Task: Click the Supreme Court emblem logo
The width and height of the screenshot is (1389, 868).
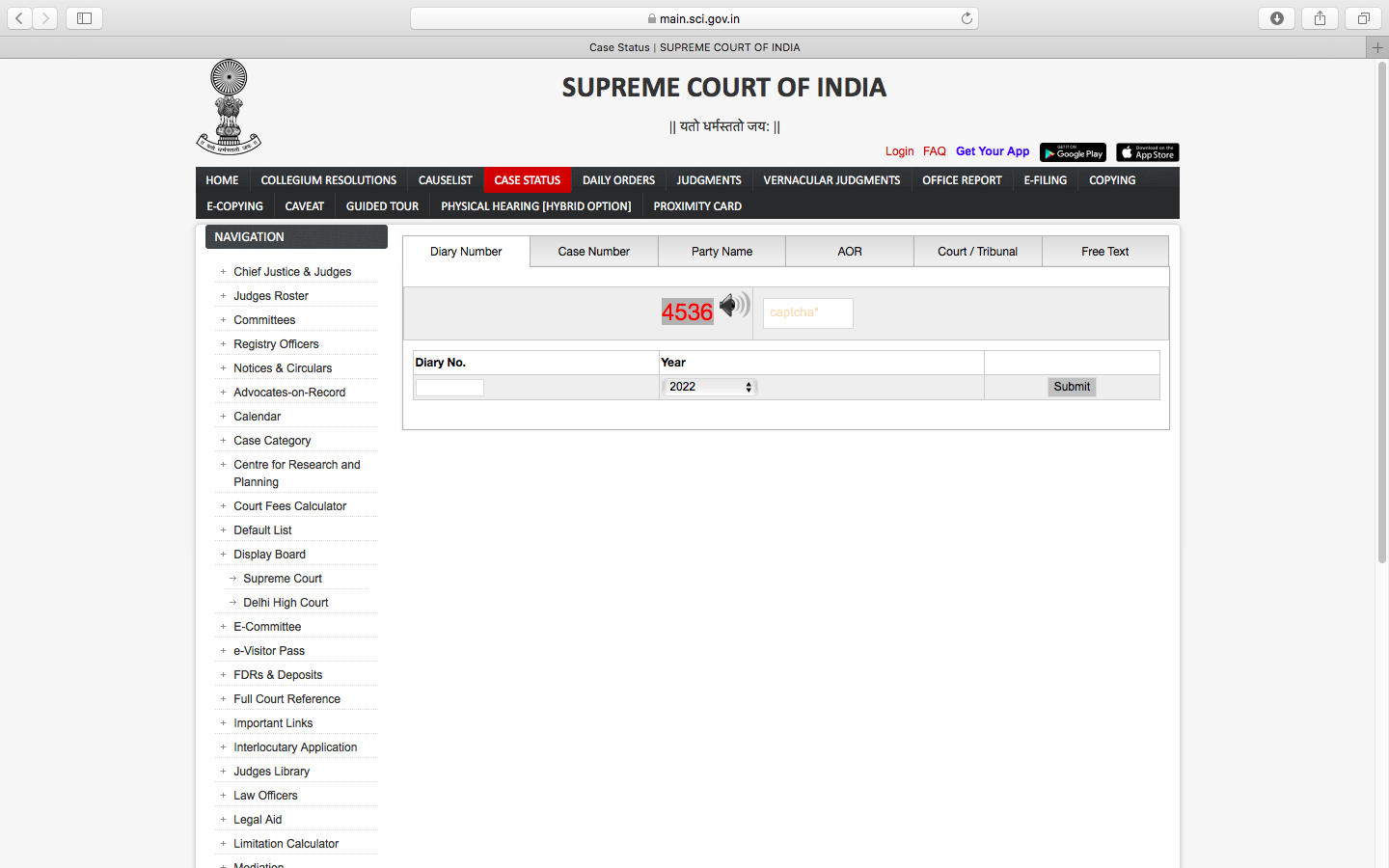Action: [229, 106]
